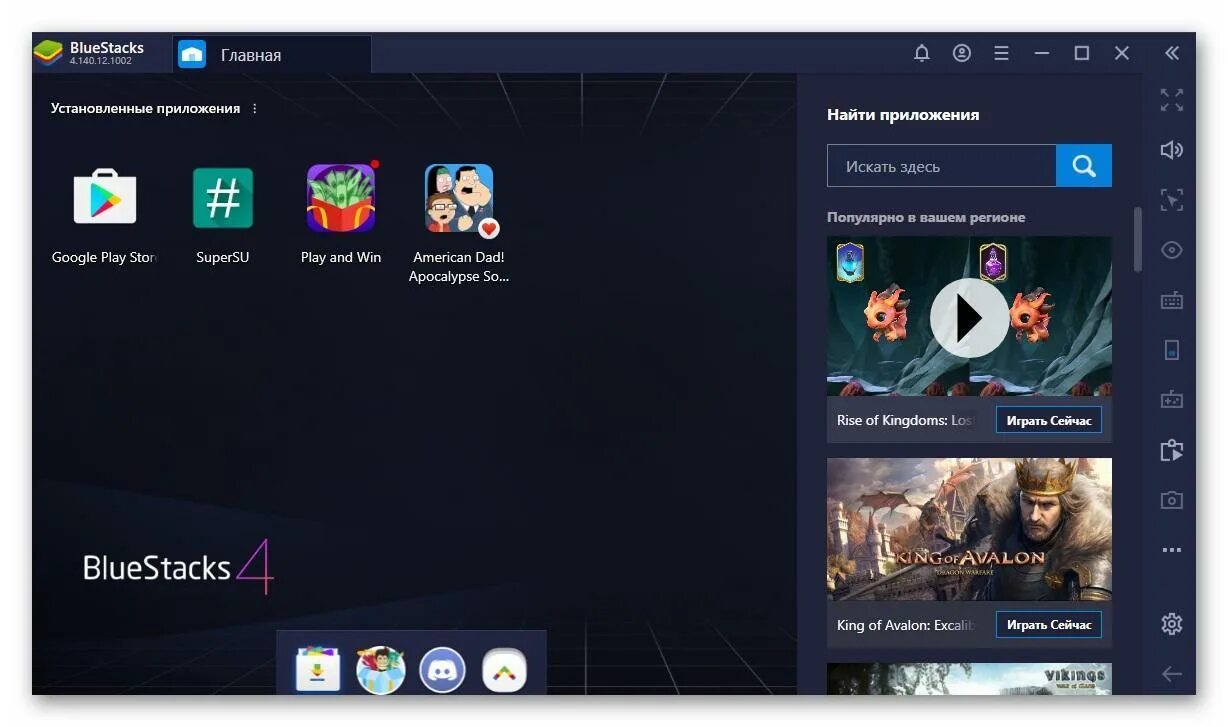This screenshot has height=727, width=1228.
Task: Click the King of Avalon title text
Action: coord(906,625)
